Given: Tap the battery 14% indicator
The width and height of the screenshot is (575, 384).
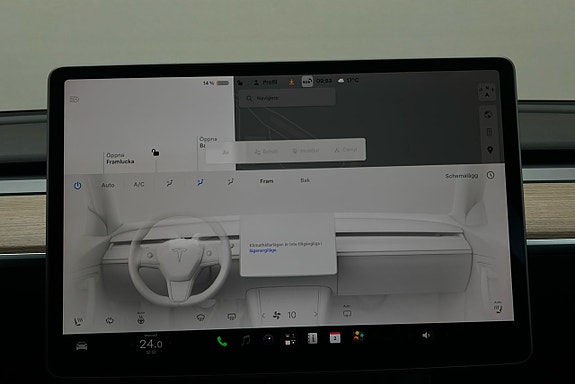Looking at the screenshot, I should pyautogui.click(x=216, y=83).
